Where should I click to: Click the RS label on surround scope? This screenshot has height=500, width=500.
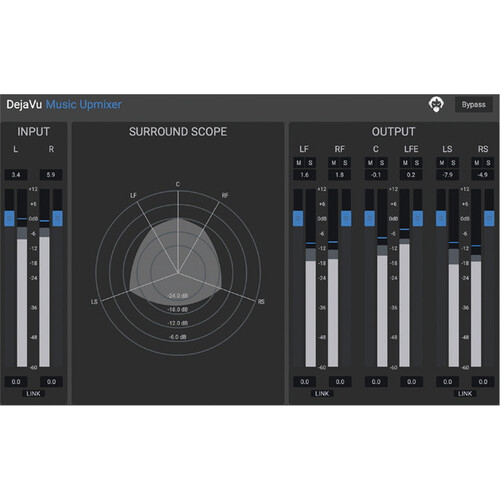point(261,302)
